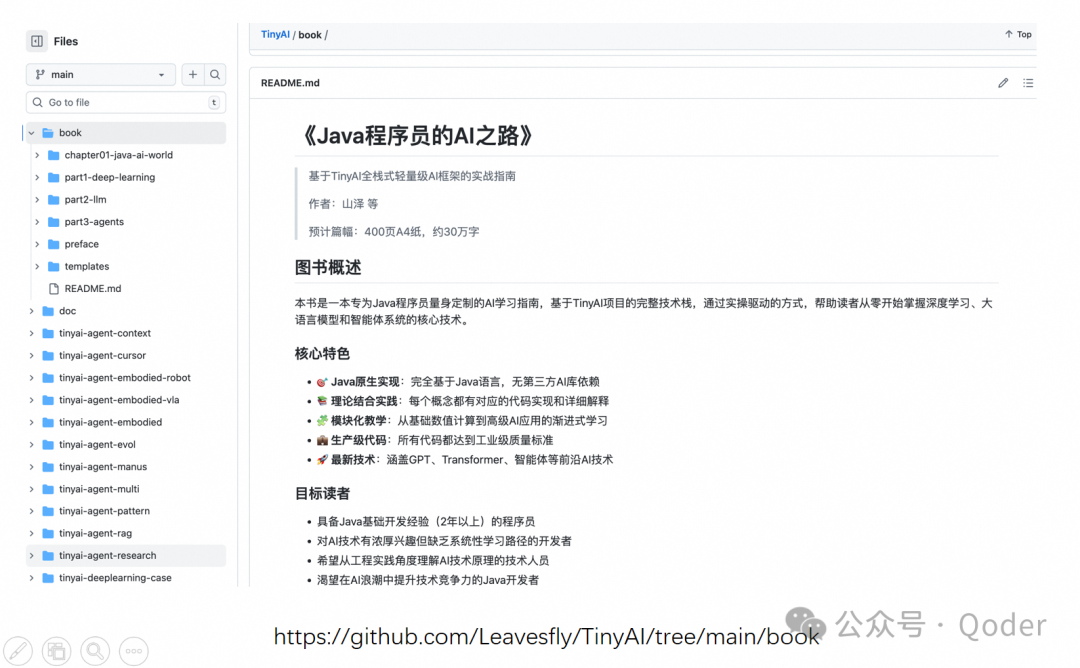The width and height of the screenshot is (1080, 668).
Task: Click the copy pages icon in bottom toolbar
Action: point(56,651)
